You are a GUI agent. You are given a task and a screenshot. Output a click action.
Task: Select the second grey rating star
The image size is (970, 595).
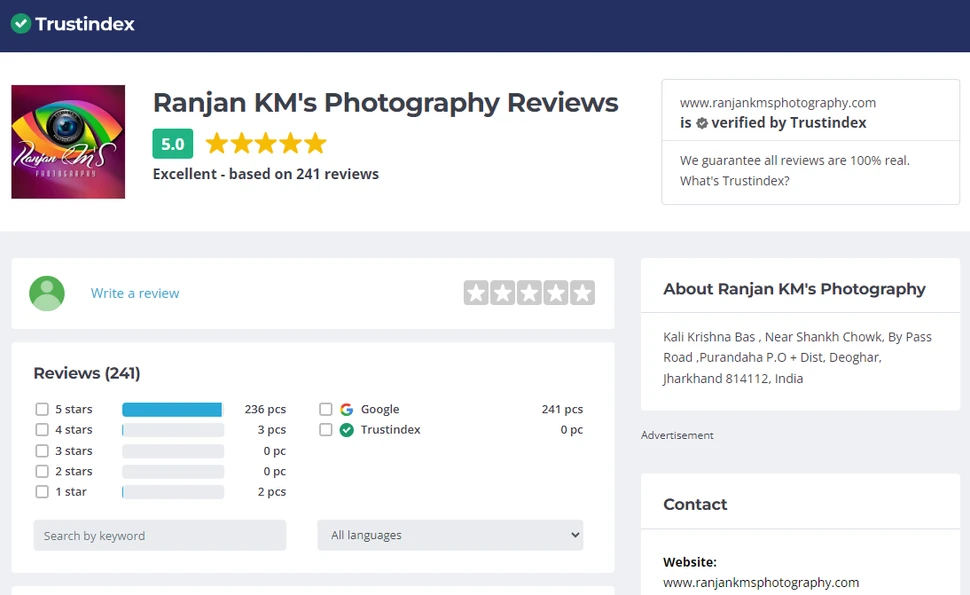503,293
